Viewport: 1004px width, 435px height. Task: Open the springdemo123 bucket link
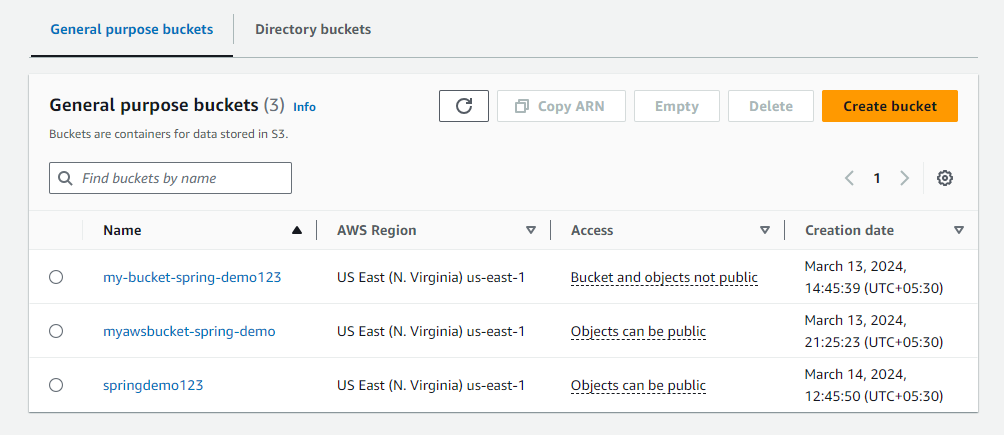153,385
